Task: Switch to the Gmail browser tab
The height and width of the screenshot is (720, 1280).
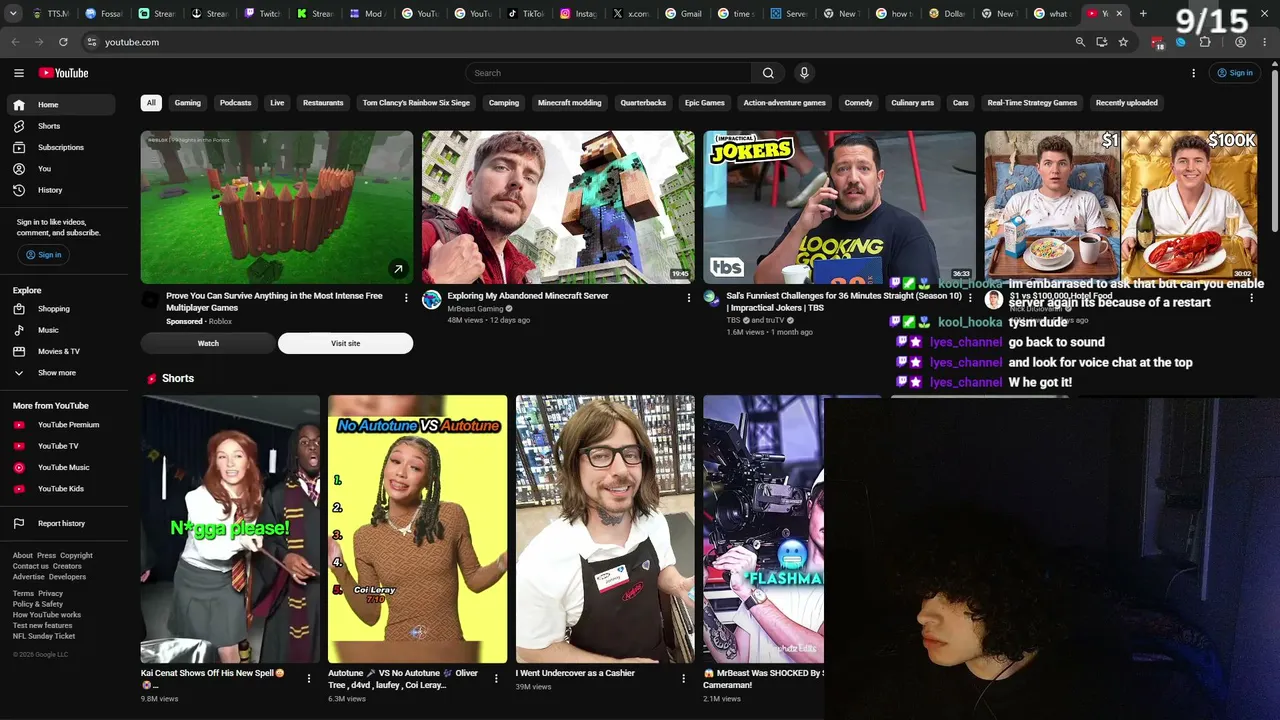Action: coord(683,14)
